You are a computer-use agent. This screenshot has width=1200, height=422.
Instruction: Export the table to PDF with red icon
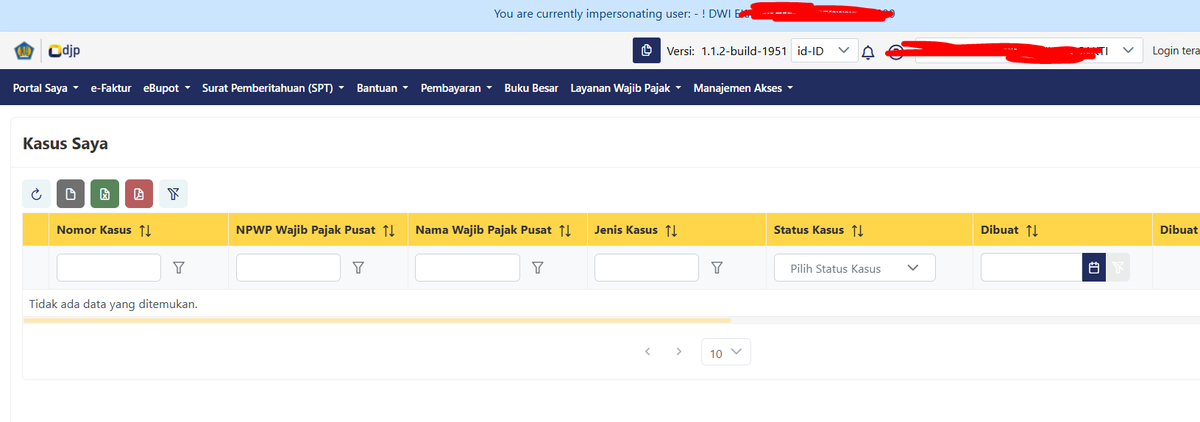click(139, 194)
